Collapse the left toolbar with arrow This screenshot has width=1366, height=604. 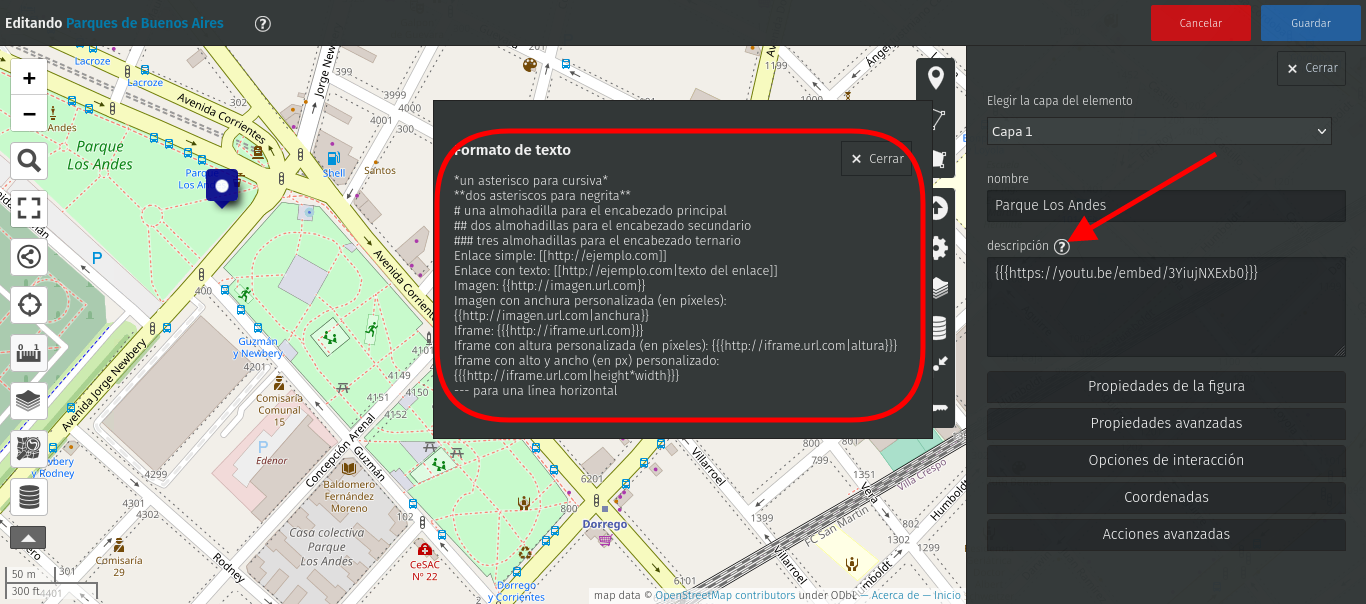pos(28,537)
